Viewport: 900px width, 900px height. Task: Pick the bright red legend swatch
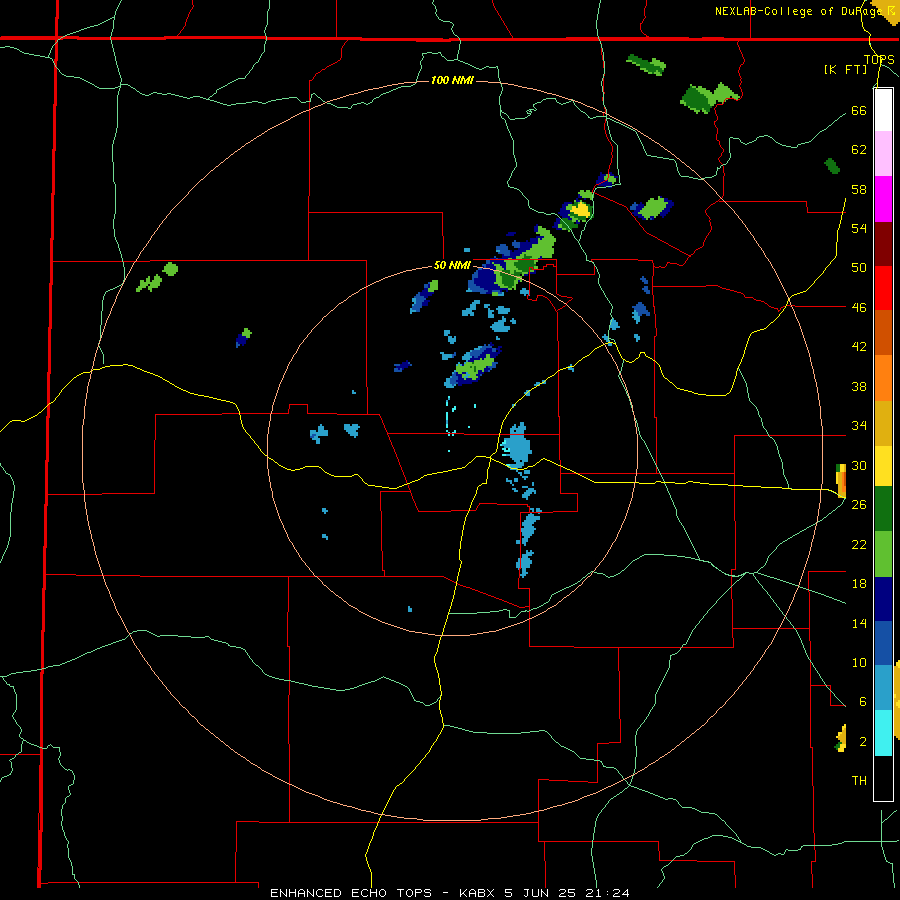click(883, 288)
